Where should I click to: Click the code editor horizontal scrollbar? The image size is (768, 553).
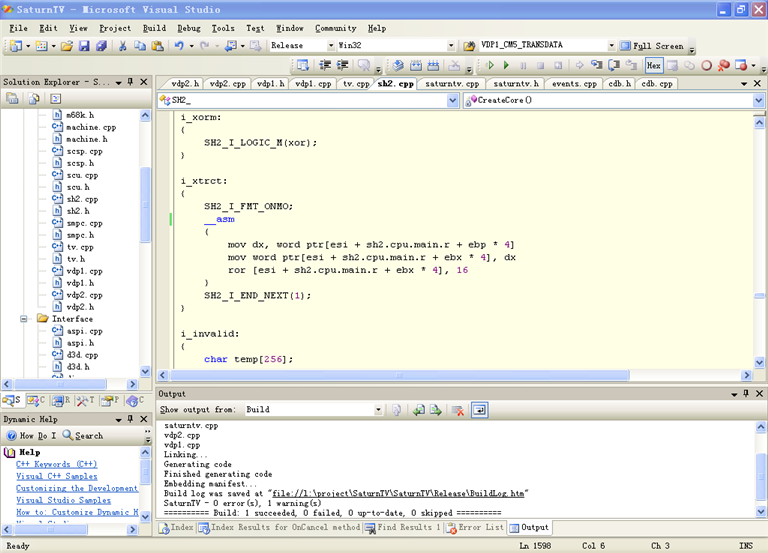point(399,375)
